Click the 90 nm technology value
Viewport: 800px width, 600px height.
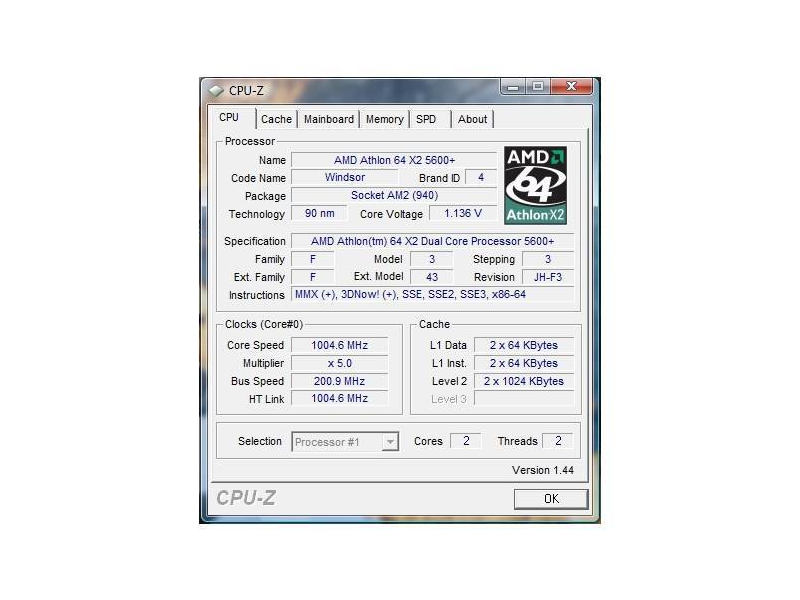tap(319, 213)
